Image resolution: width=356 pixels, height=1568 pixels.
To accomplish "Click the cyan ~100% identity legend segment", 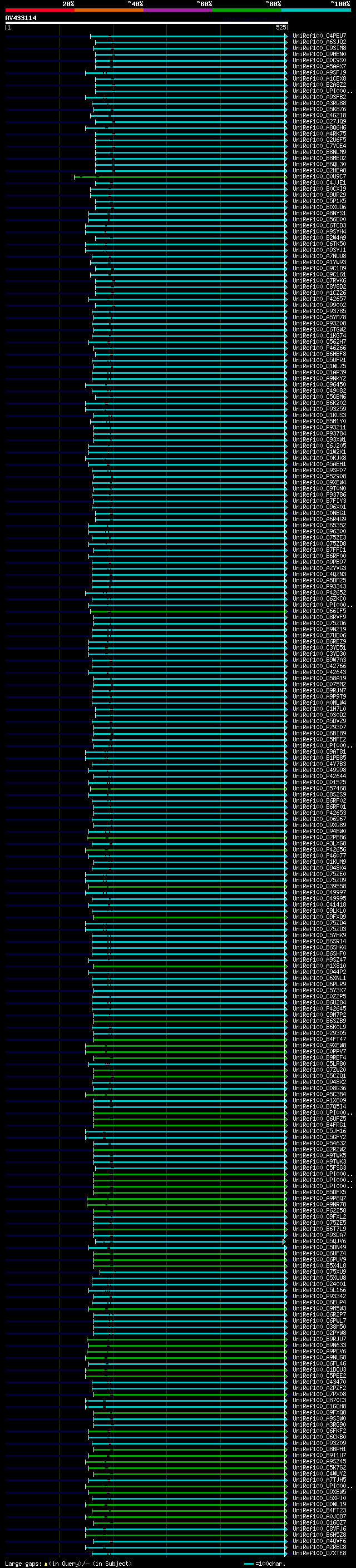I will 317,10.
